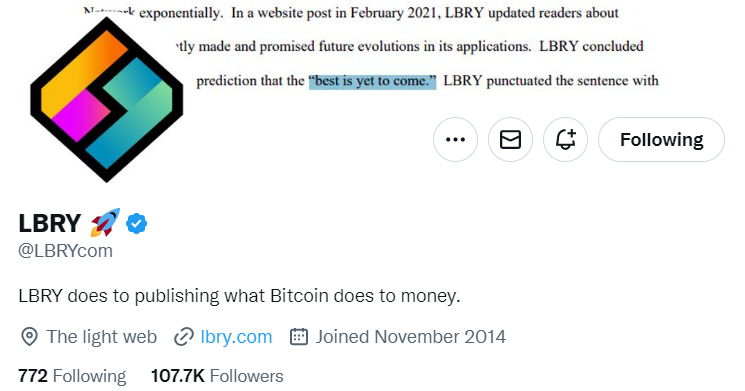This screenshot has width=745, height=391.
Task: Click the envelope message icon
Action: click(510, 140)
